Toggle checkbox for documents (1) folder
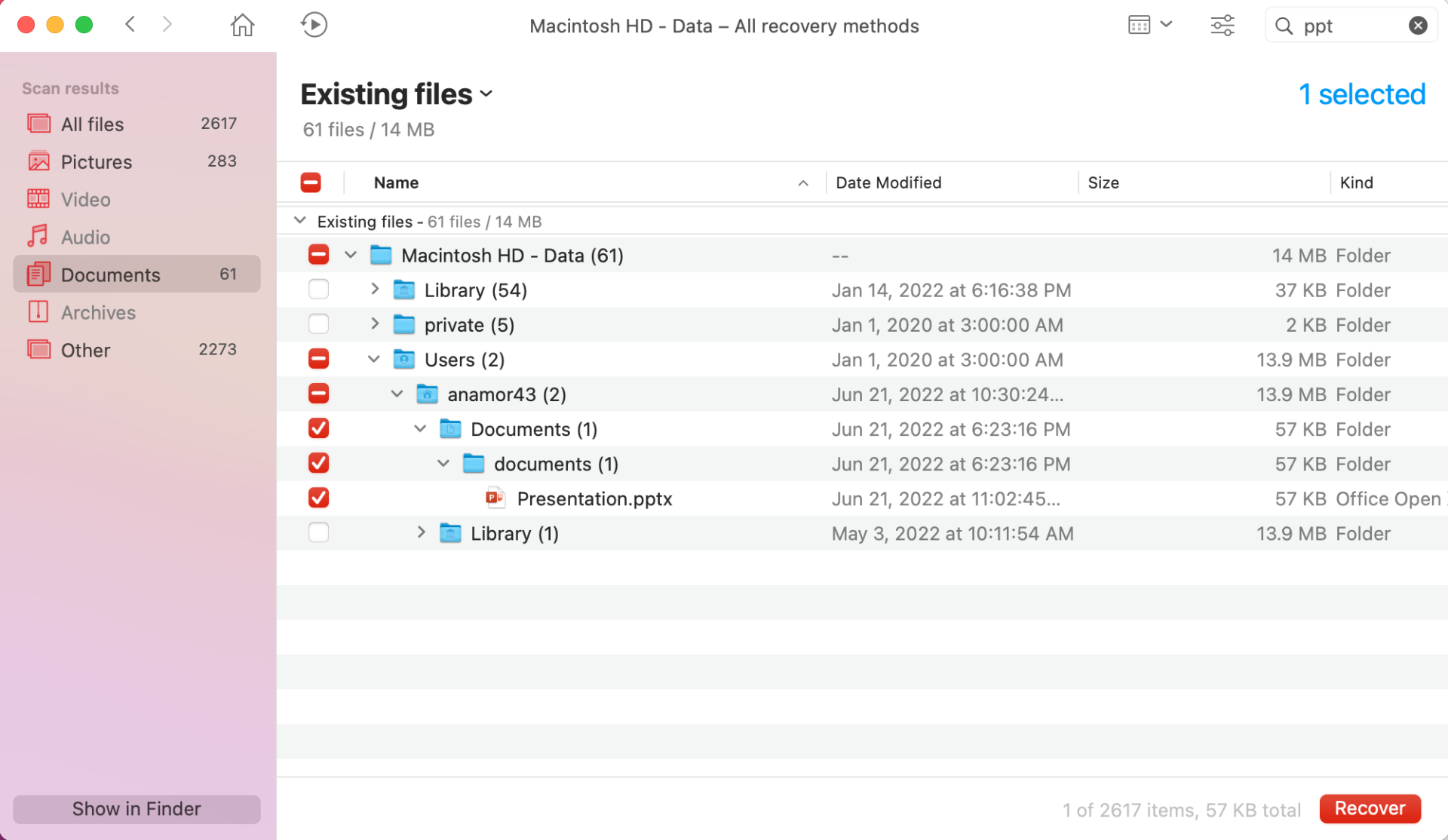1448x840 pixels. (x=318, y=463)
